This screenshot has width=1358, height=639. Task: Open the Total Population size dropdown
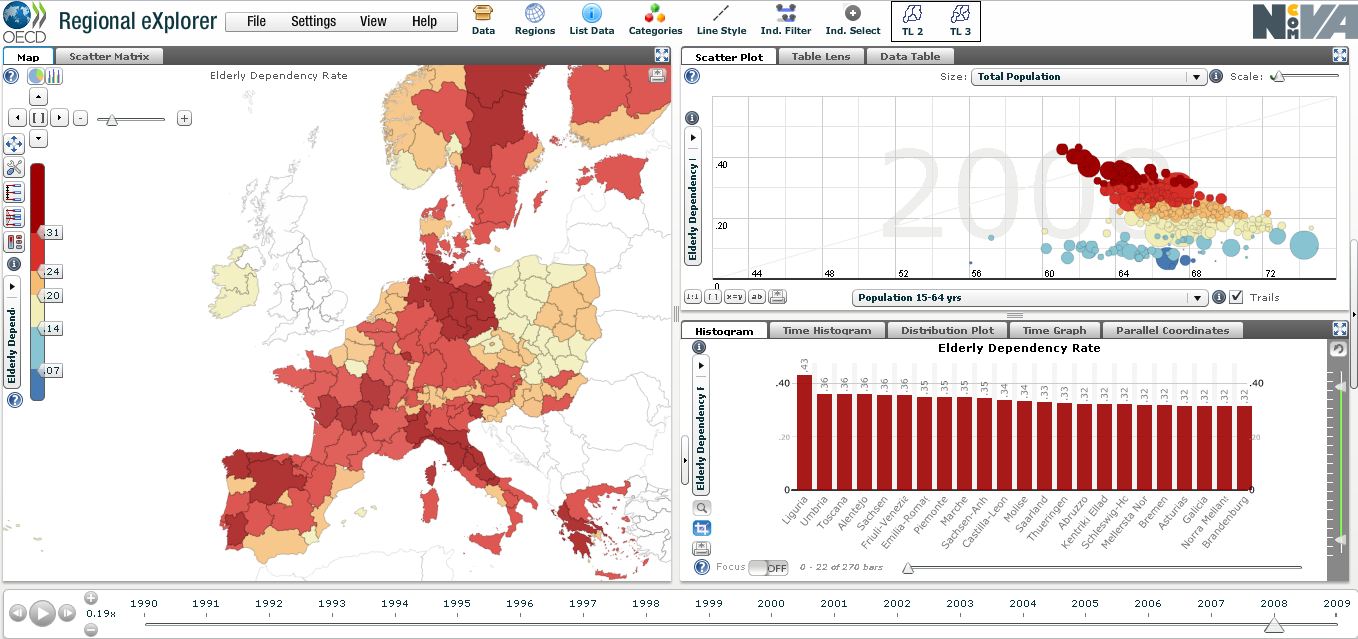pos(1088,76)
